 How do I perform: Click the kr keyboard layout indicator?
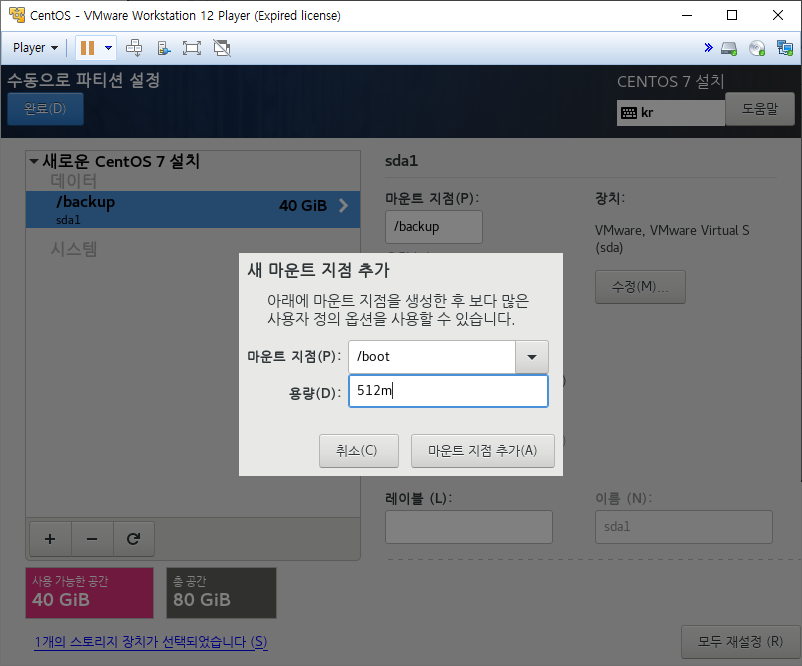671,113
